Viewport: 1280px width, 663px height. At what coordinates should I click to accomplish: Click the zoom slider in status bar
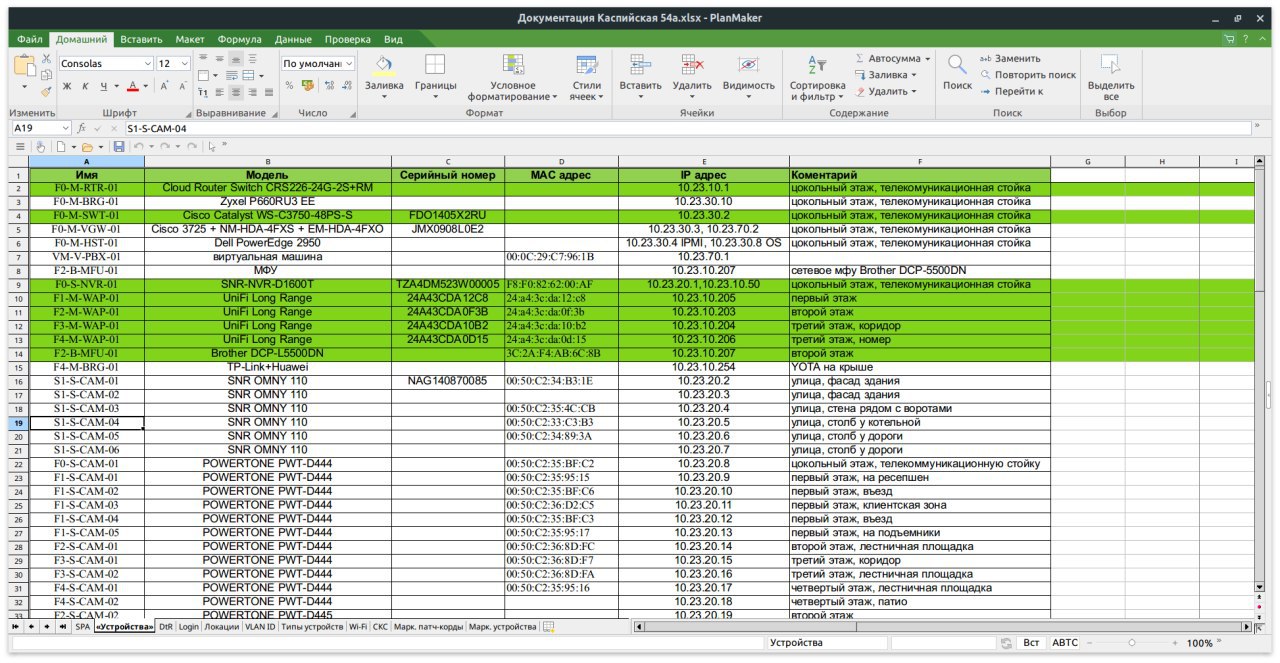tap(1132, 643)
